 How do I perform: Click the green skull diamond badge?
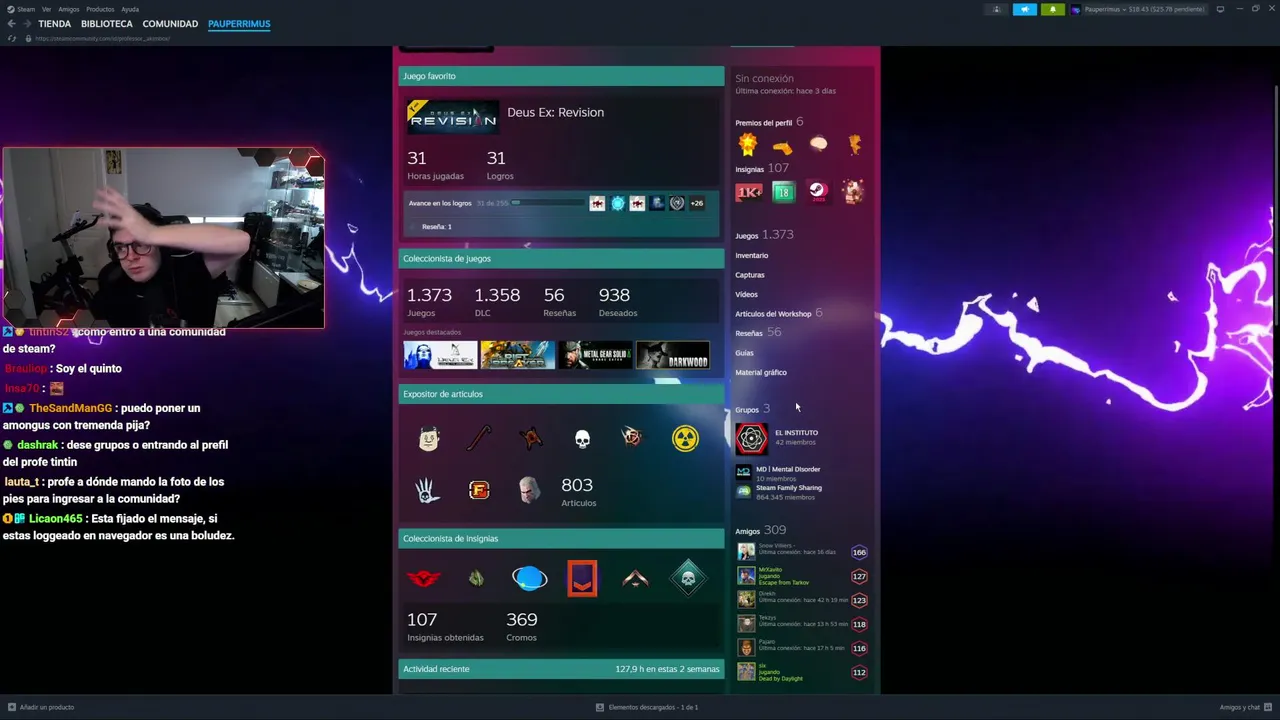688,578
